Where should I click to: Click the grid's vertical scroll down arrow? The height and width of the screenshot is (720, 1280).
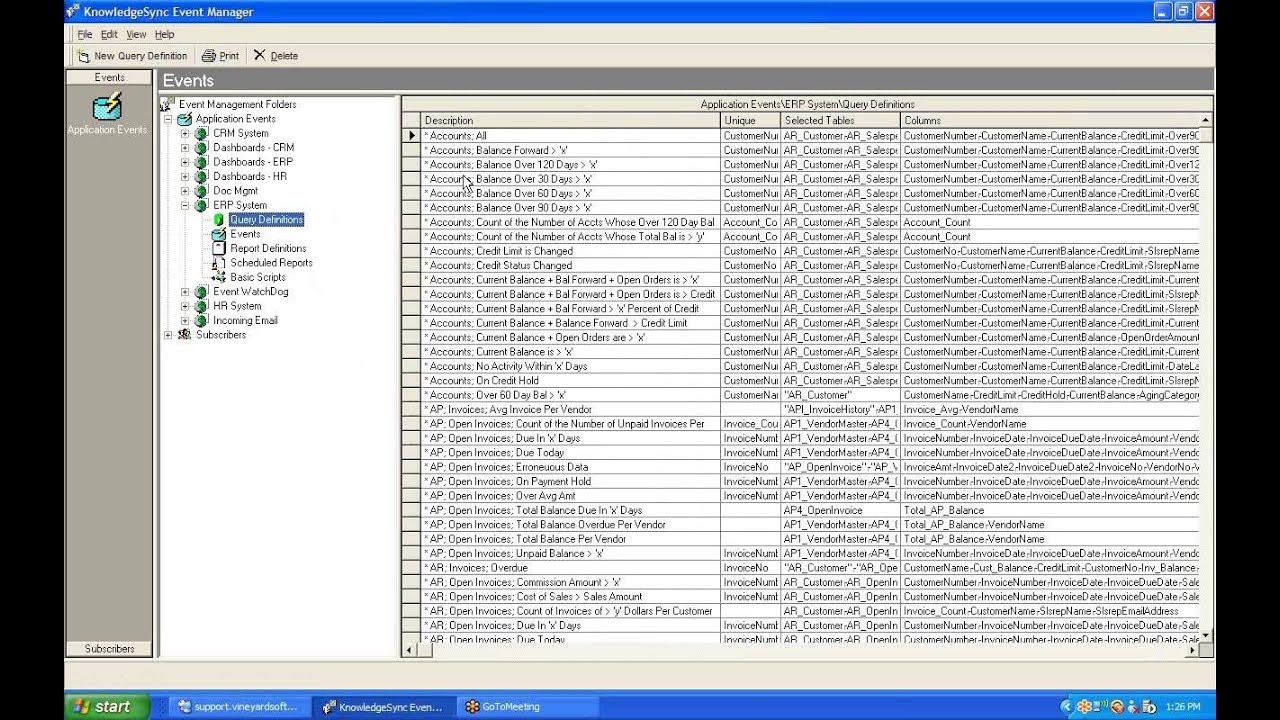pyautogui.click(x=1205, y=635)
